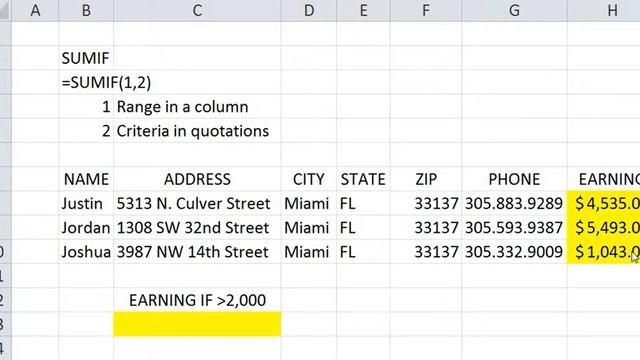This screenshot has width=640, height=360.
Task: Select column G header
Action: (514, 10)
